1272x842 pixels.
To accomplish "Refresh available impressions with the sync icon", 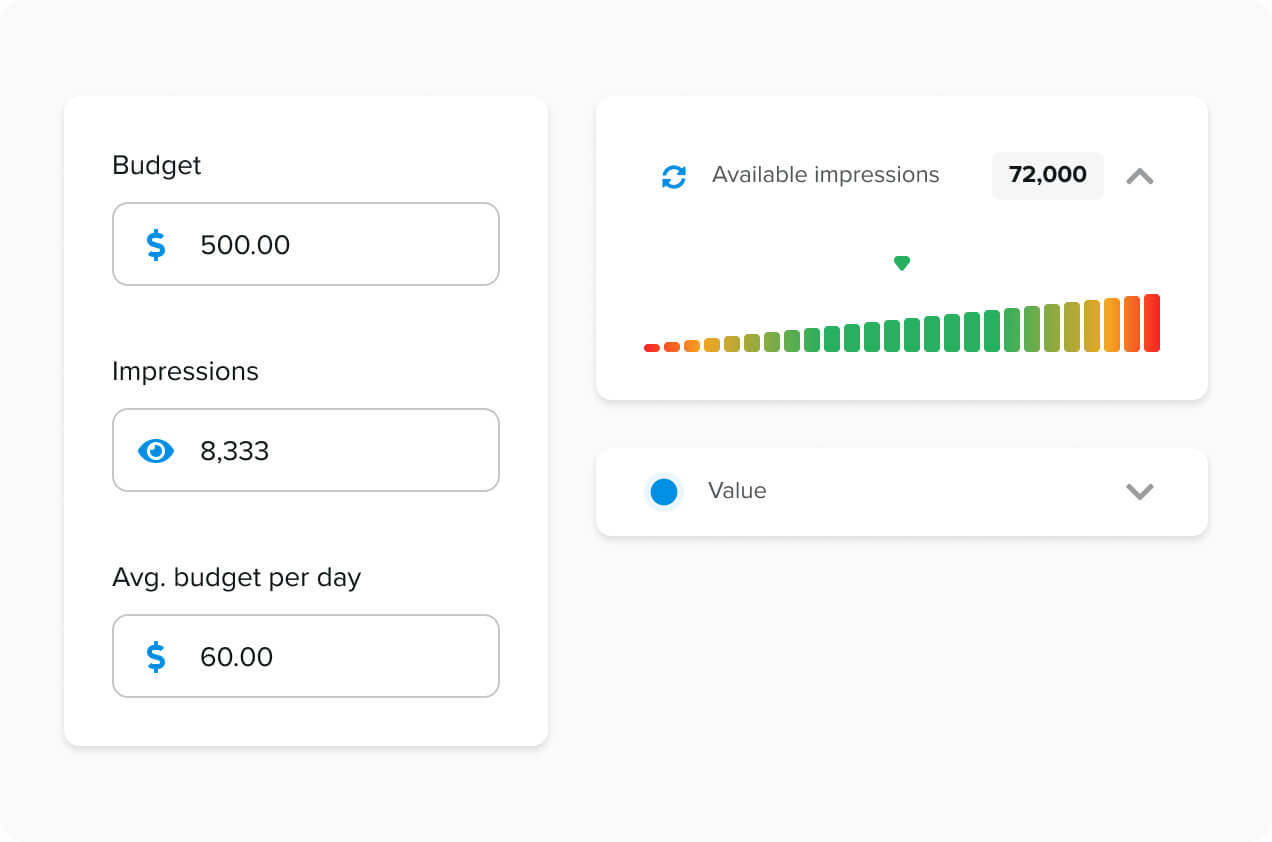I will [x=674, y=177].
